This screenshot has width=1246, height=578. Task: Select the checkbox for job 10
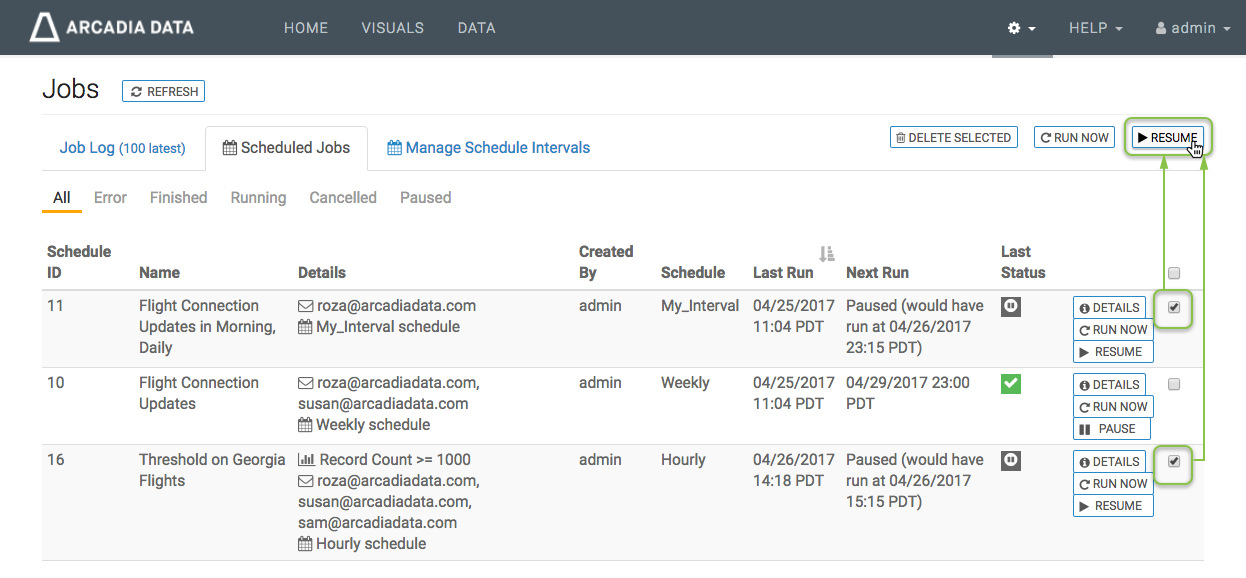1174,385
